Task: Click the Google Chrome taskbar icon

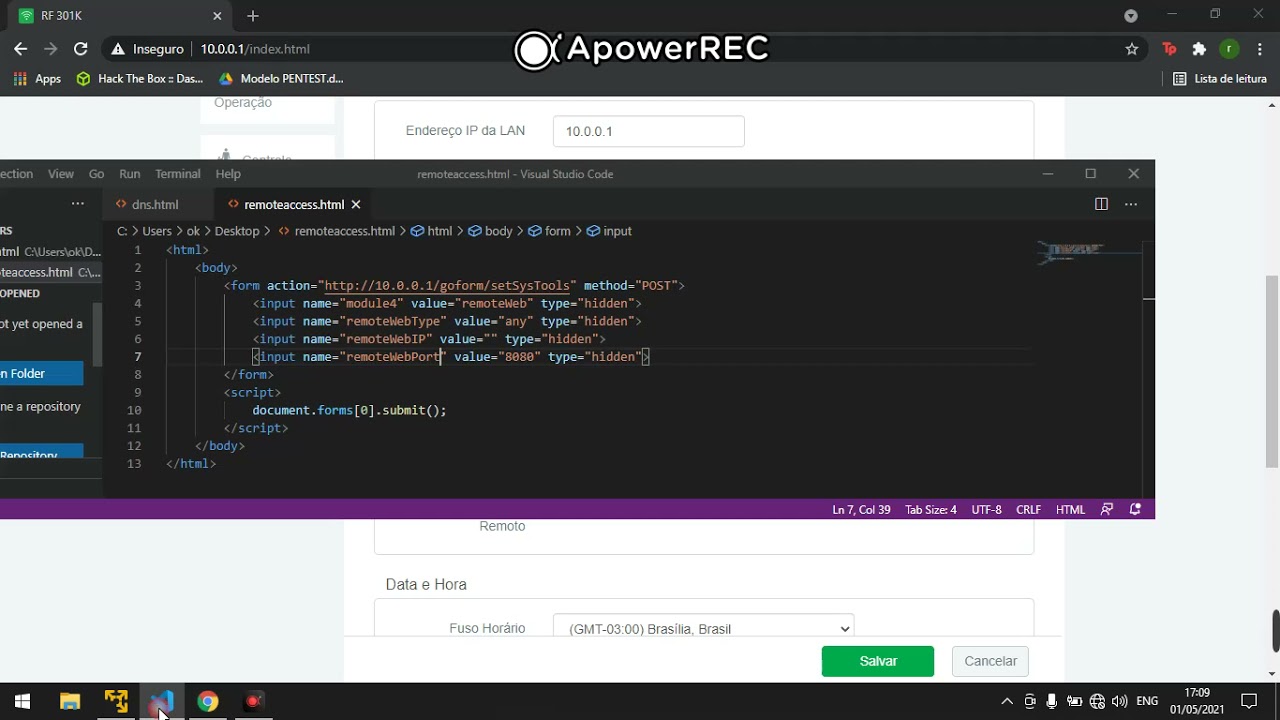Action: pos(207,701)
